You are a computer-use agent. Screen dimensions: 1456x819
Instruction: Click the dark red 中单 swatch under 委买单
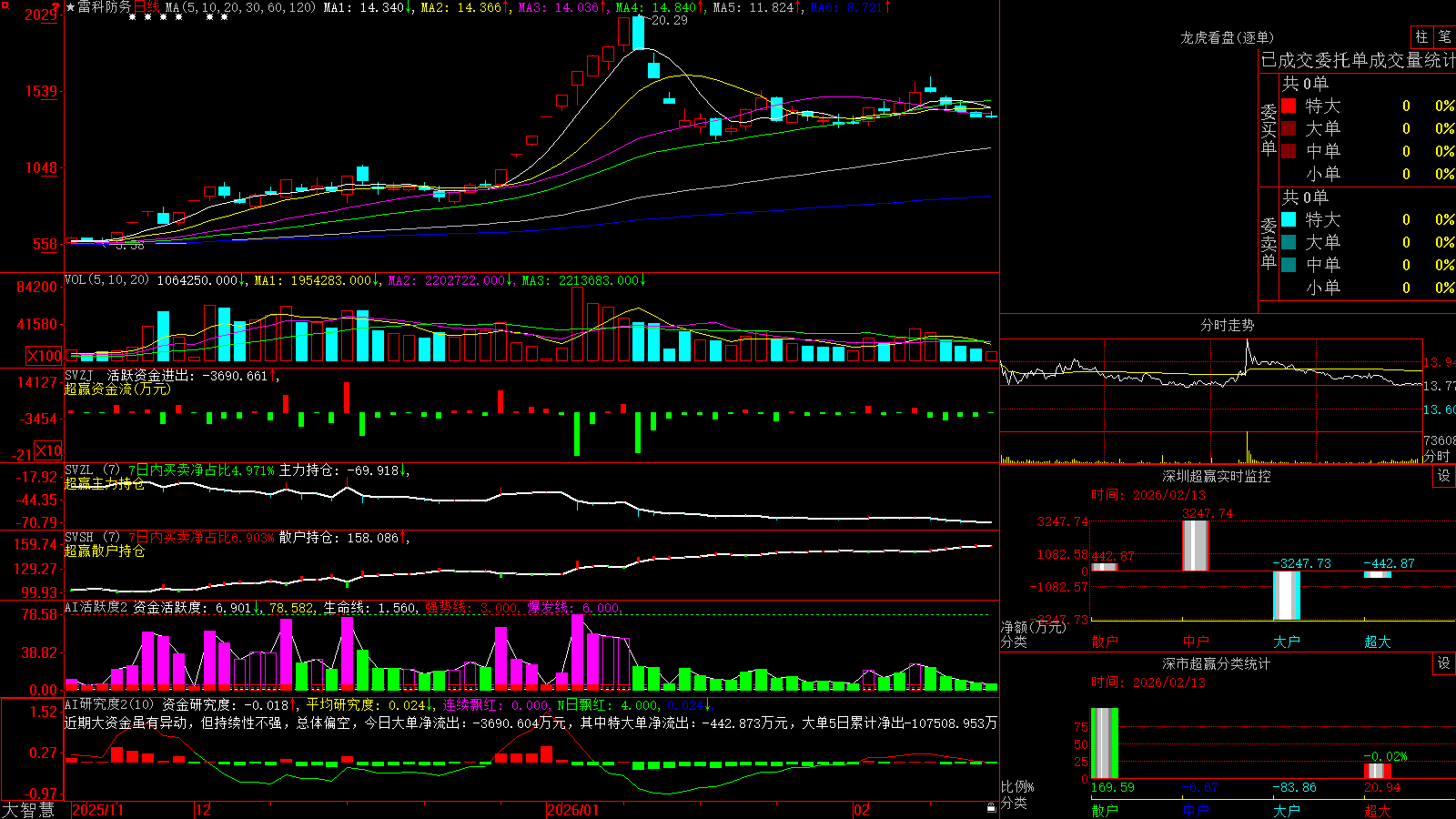tap(1289, 151)
